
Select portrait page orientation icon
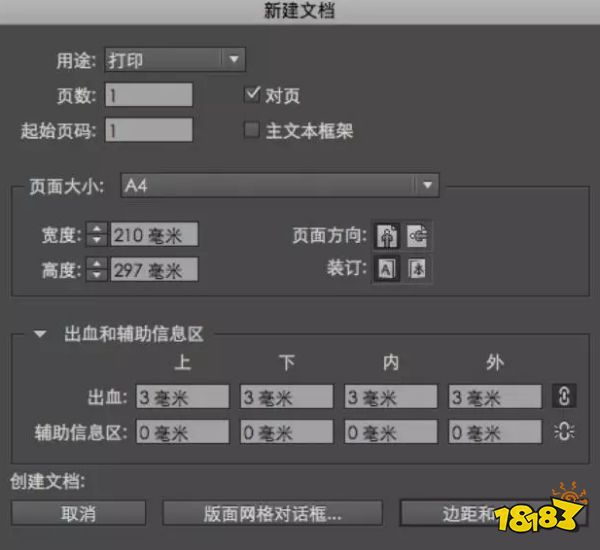(386, 236)
